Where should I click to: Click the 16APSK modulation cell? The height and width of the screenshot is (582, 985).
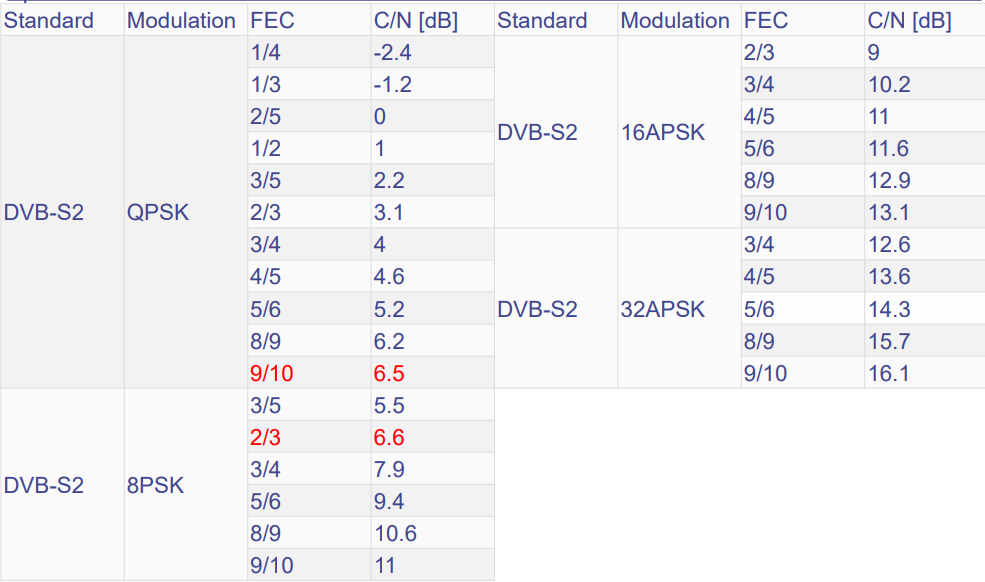tap(662, 132)
